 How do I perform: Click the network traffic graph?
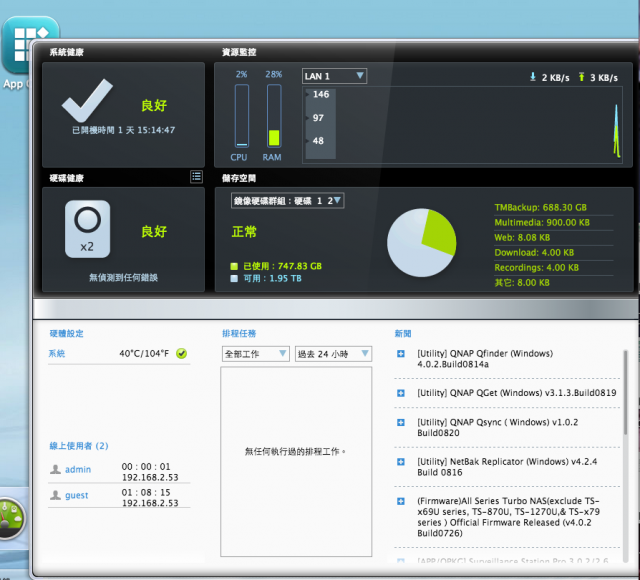click(x=462, y=125)
